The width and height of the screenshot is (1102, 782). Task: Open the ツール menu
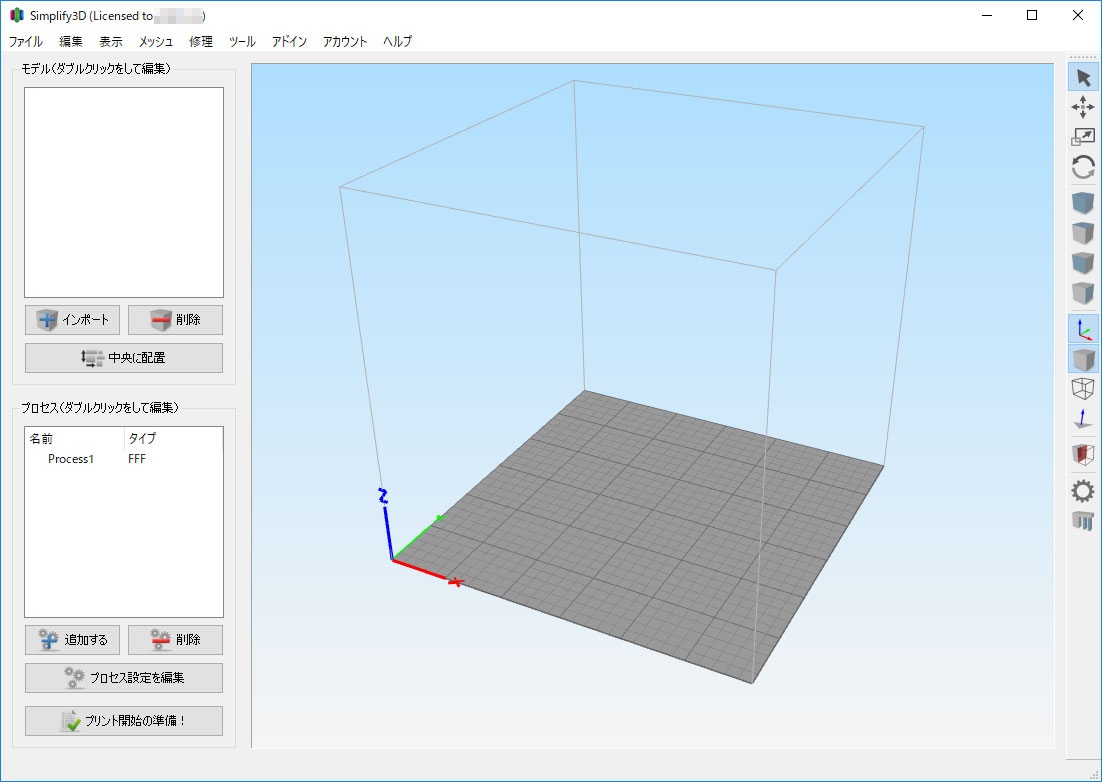242,42
